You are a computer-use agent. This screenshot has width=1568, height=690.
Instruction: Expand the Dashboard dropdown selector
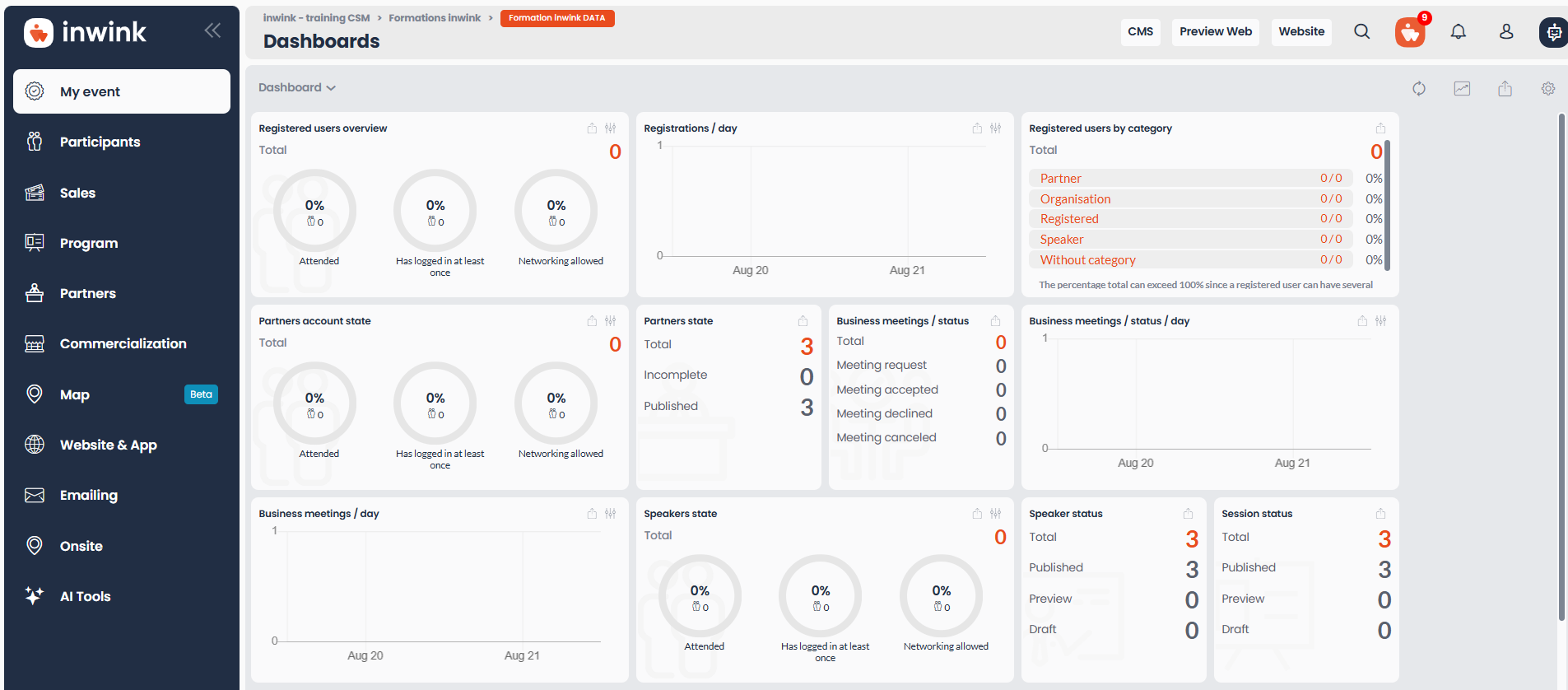click(x=297, y=87)
